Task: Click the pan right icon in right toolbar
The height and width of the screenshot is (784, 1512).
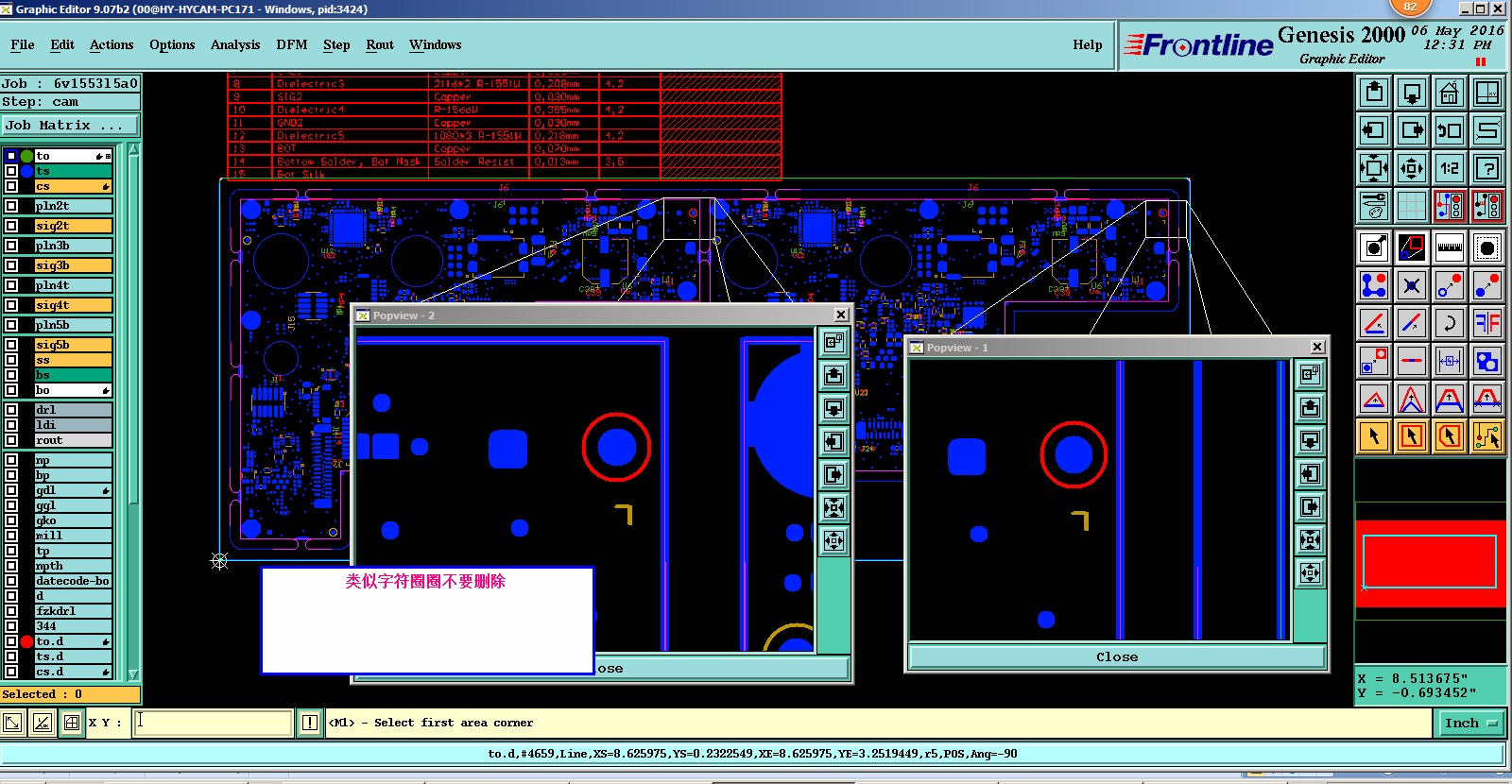Action: 1412,130
